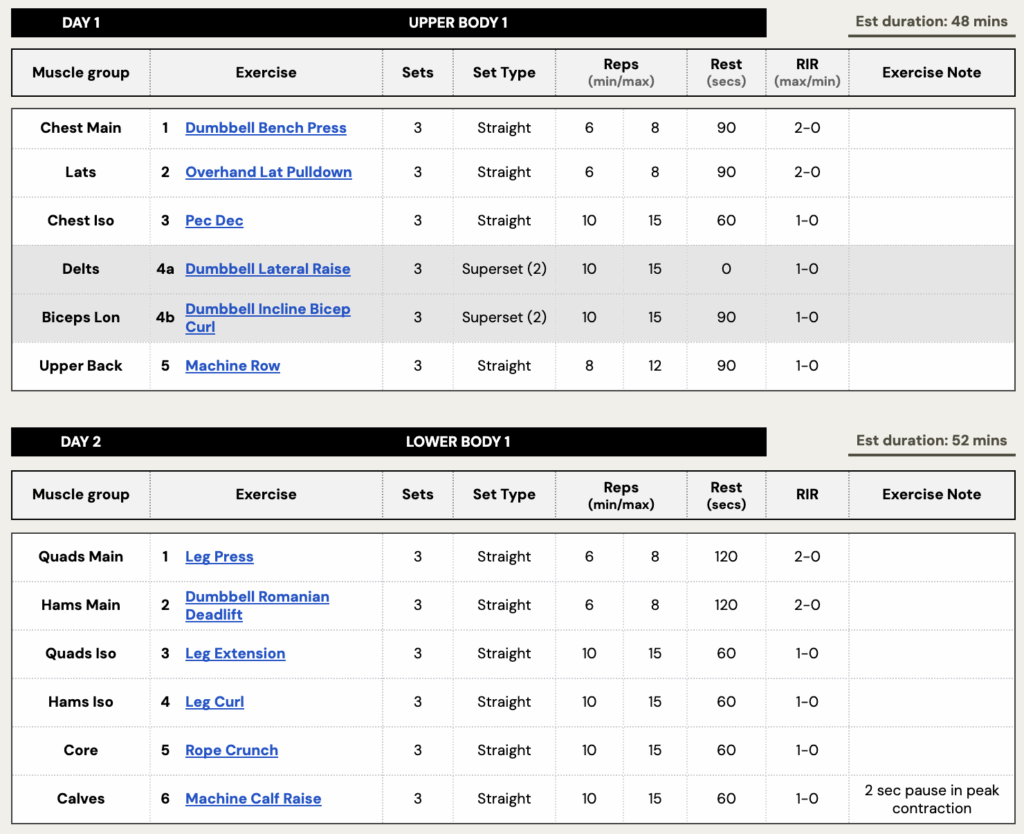The width and height of the screenshot is (1024, 834).
Task: Select the Rope Crunch link
Action: pyautogui.click(x=231, y=750)
